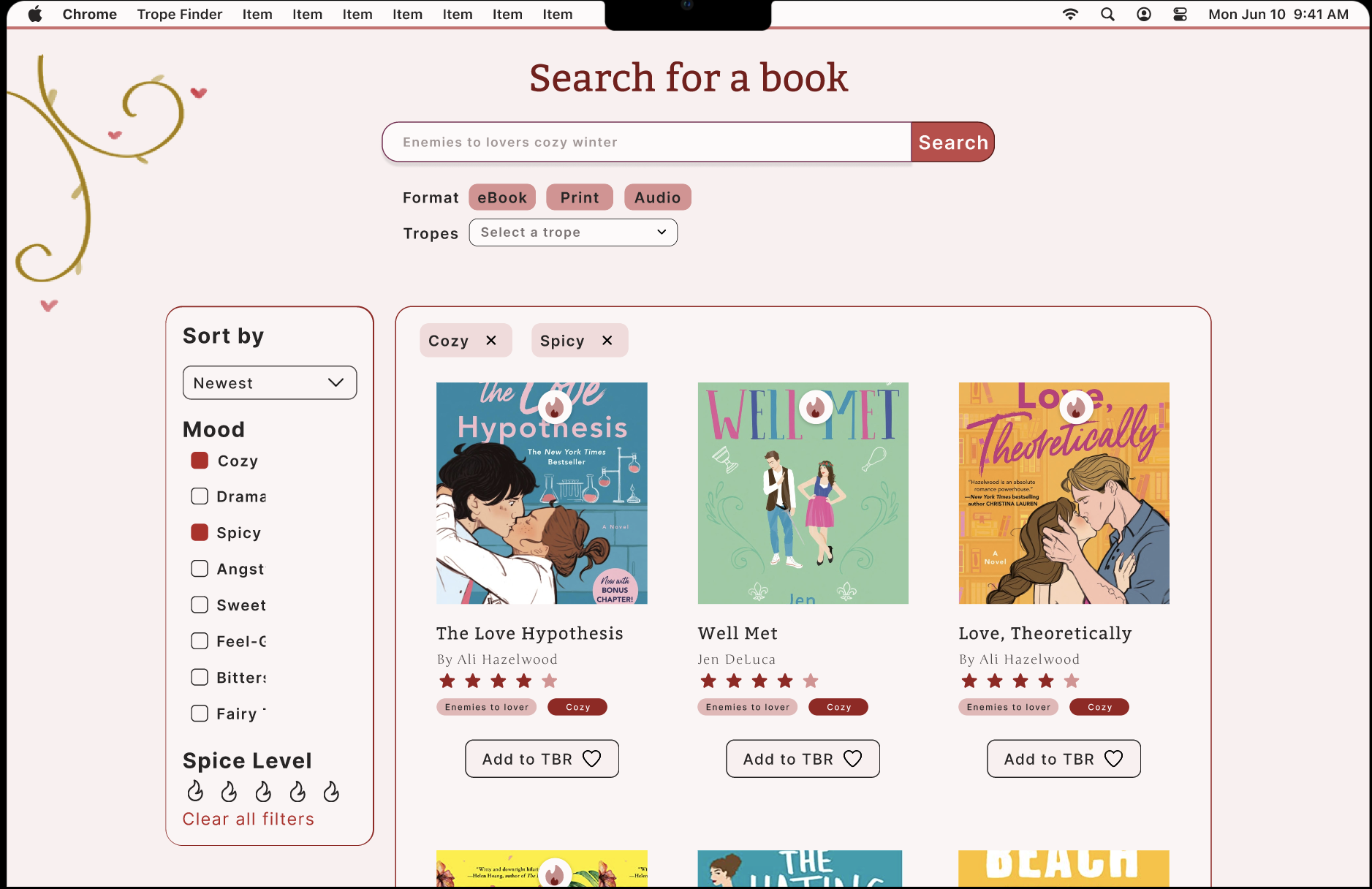Check the Drama mood checkbox
Viewport: 1372px width, 889px height.
(200, 496)
